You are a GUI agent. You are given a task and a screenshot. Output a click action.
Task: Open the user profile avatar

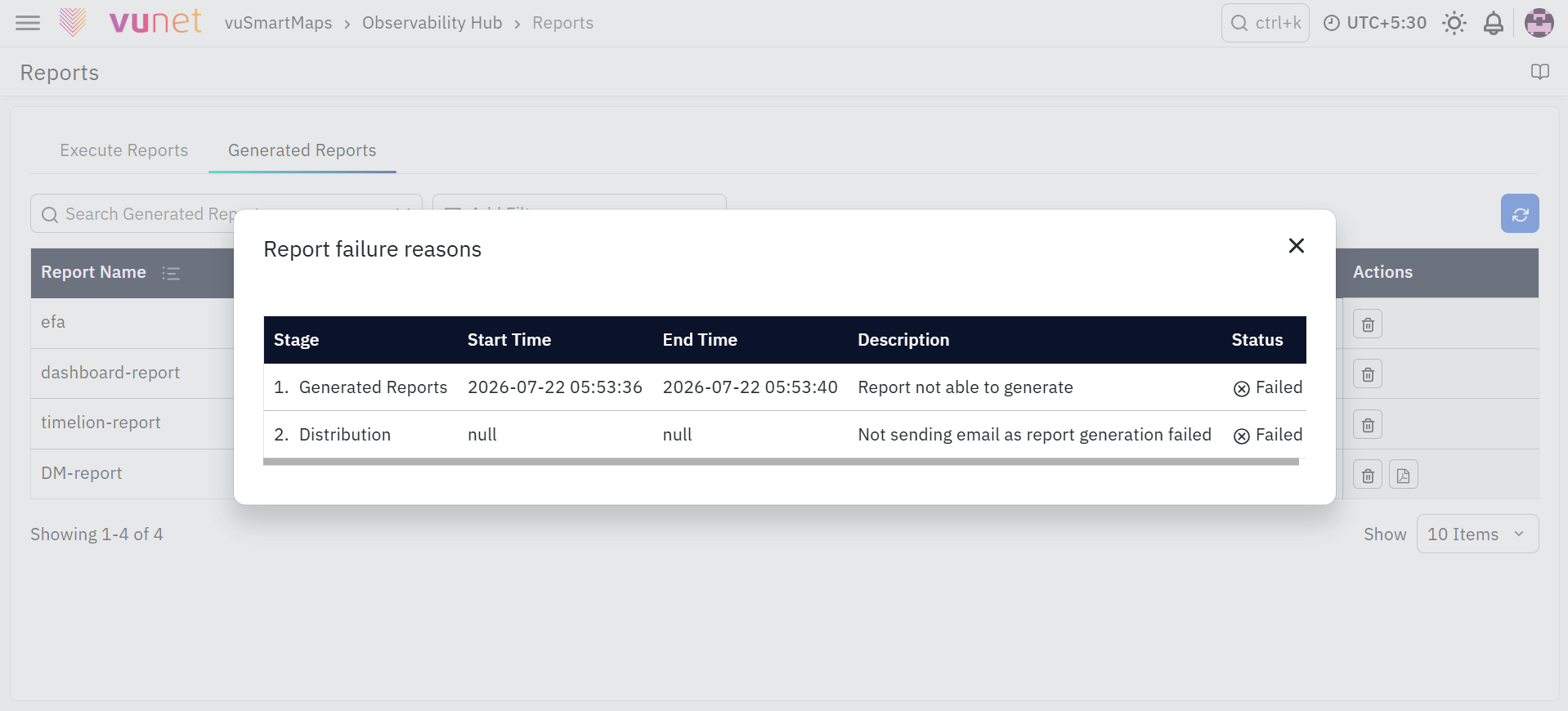(x=1539, y=23)
